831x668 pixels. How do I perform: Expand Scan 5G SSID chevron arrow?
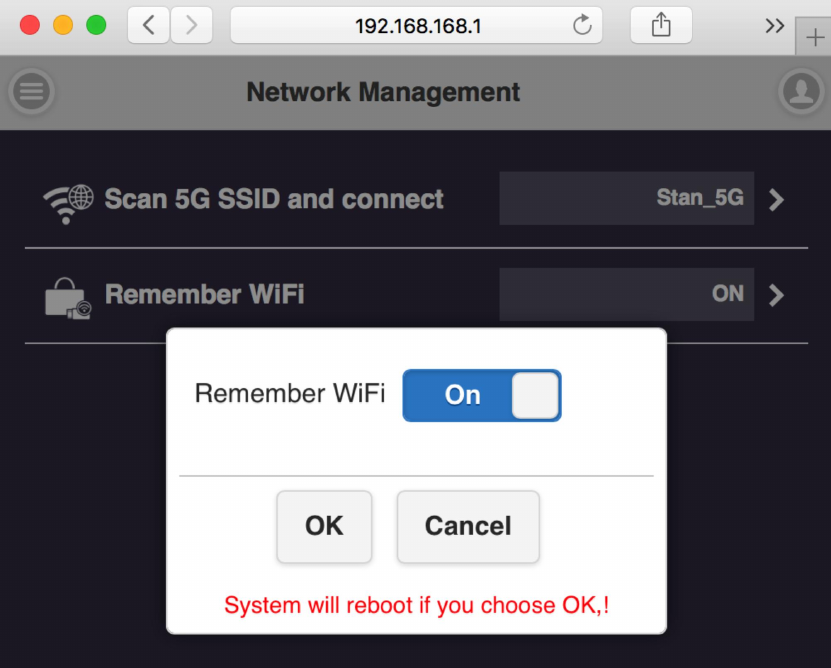[777, 199]
